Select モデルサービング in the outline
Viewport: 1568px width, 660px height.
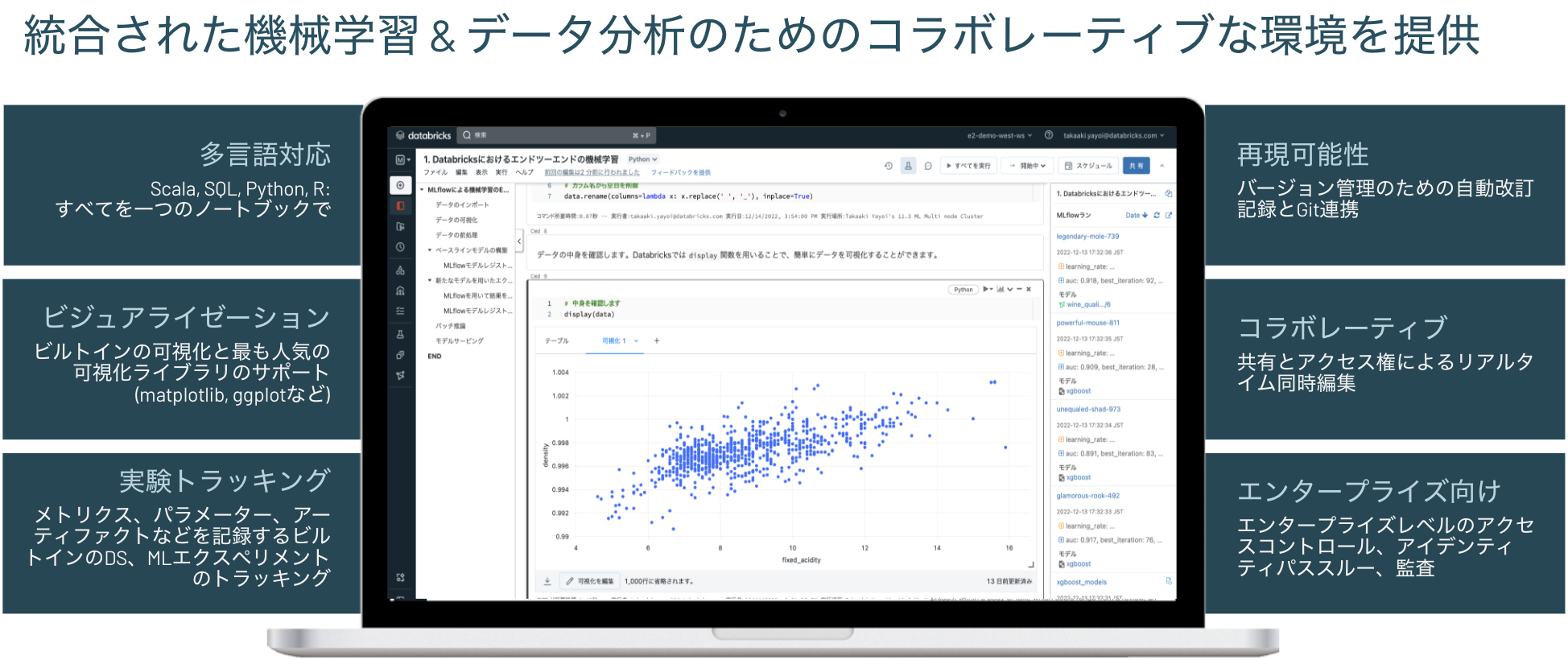460,340
